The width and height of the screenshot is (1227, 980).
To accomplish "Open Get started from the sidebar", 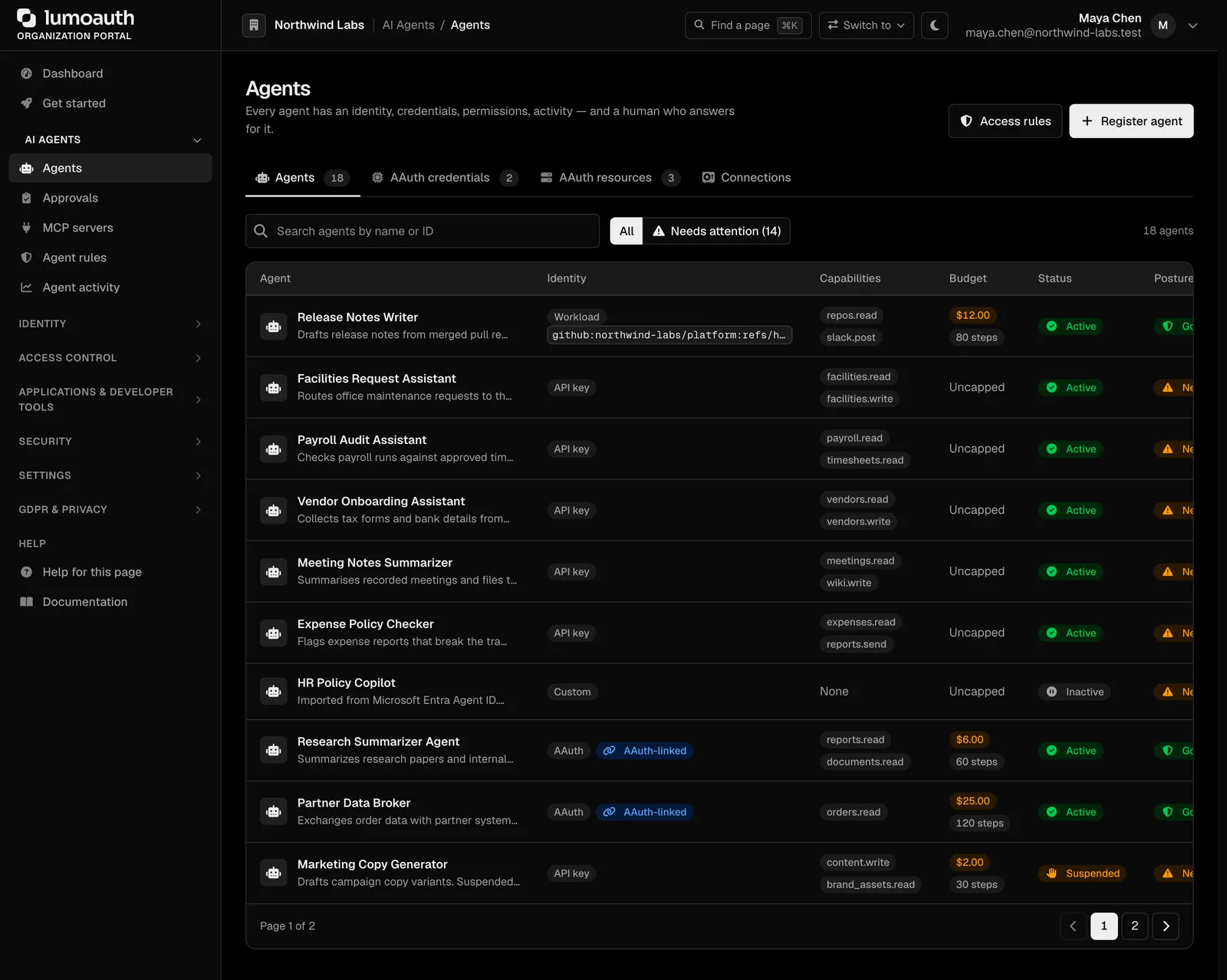I will pos(110,104).
